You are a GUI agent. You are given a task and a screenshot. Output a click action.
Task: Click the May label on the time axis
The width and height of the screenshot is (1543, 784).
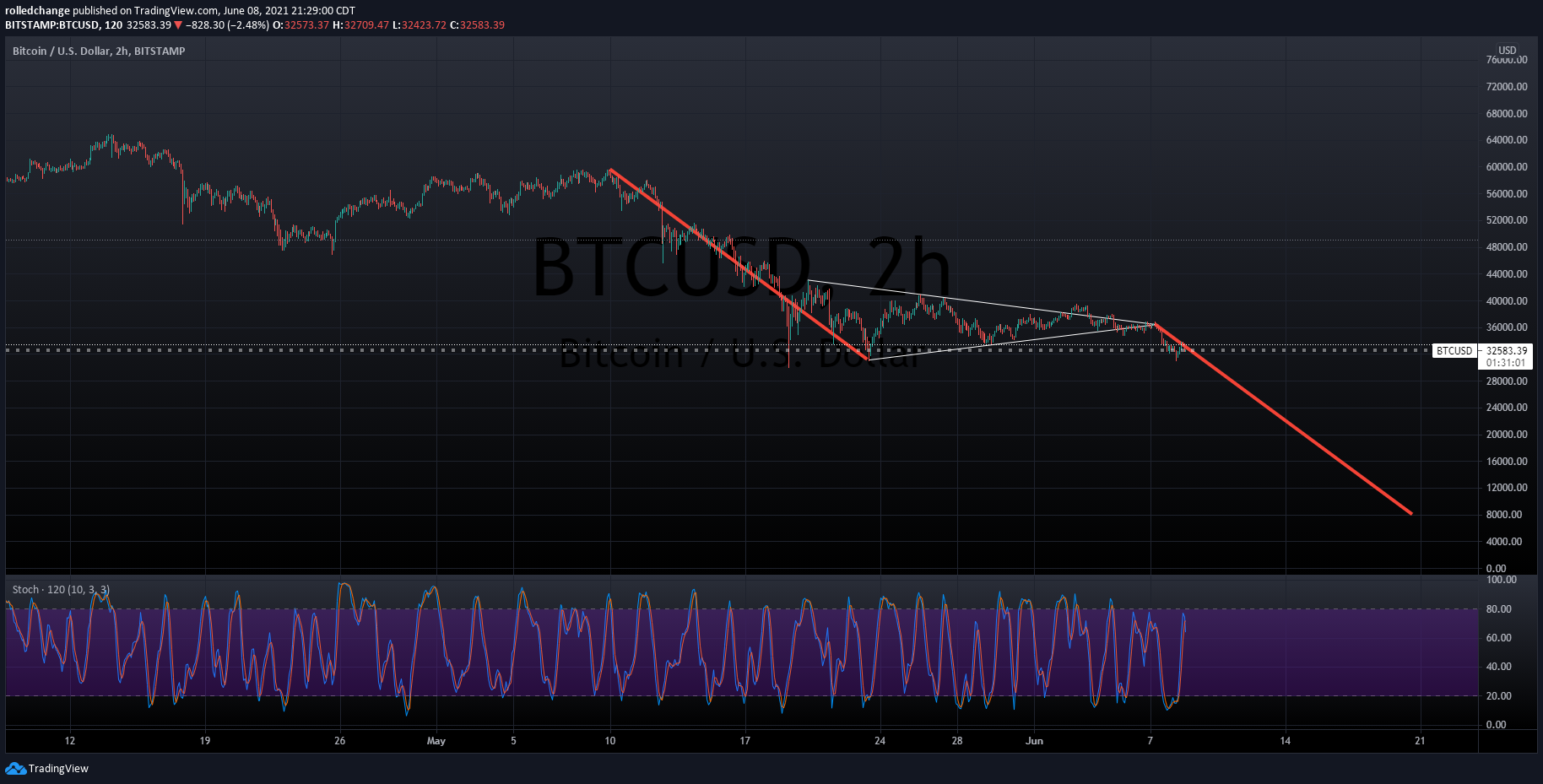436,741
